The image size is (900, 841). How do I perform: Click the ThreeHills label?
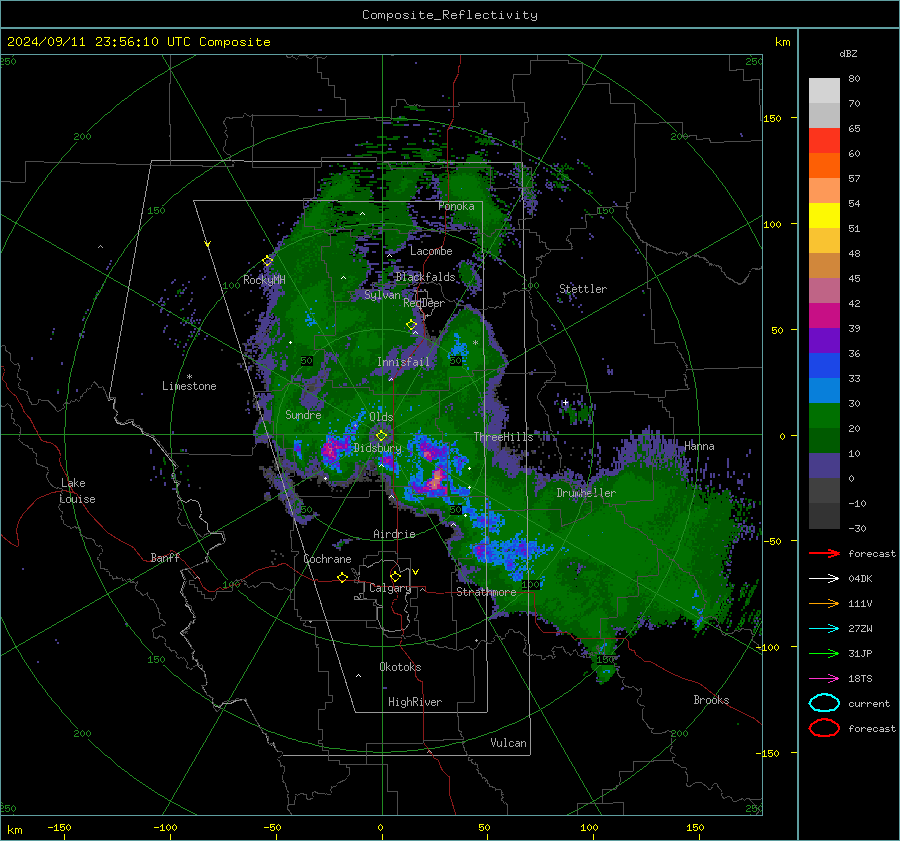503,437
